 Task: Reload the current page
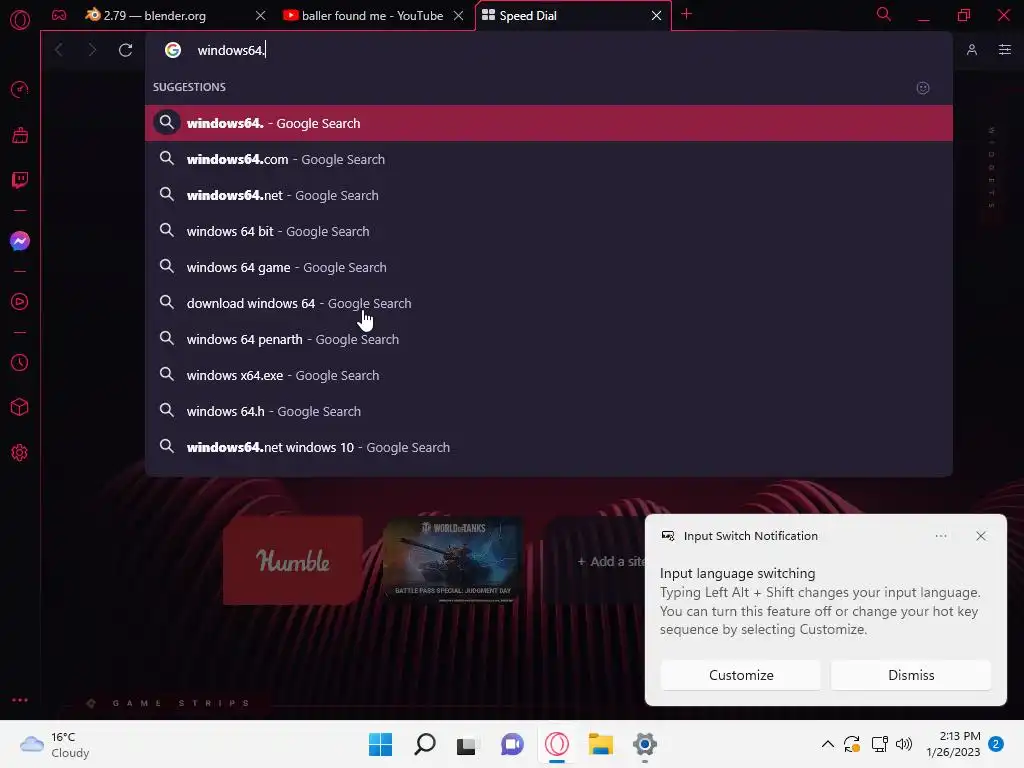coord(125,50)
